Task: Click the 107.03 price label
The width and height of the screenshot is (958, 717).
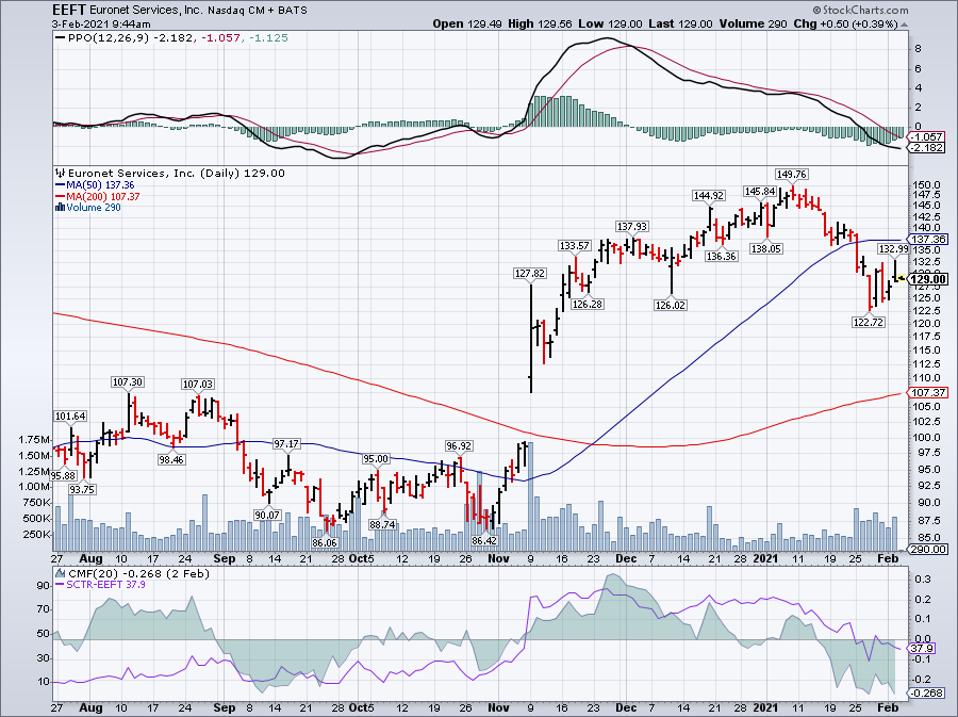Action: tap(198, 384)
